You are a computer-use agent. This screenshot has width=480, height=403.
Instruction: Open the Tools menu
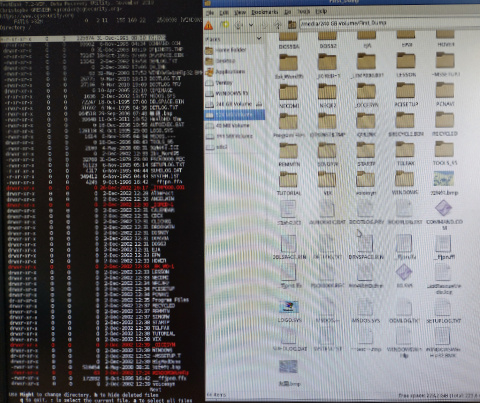coord(304,12)
